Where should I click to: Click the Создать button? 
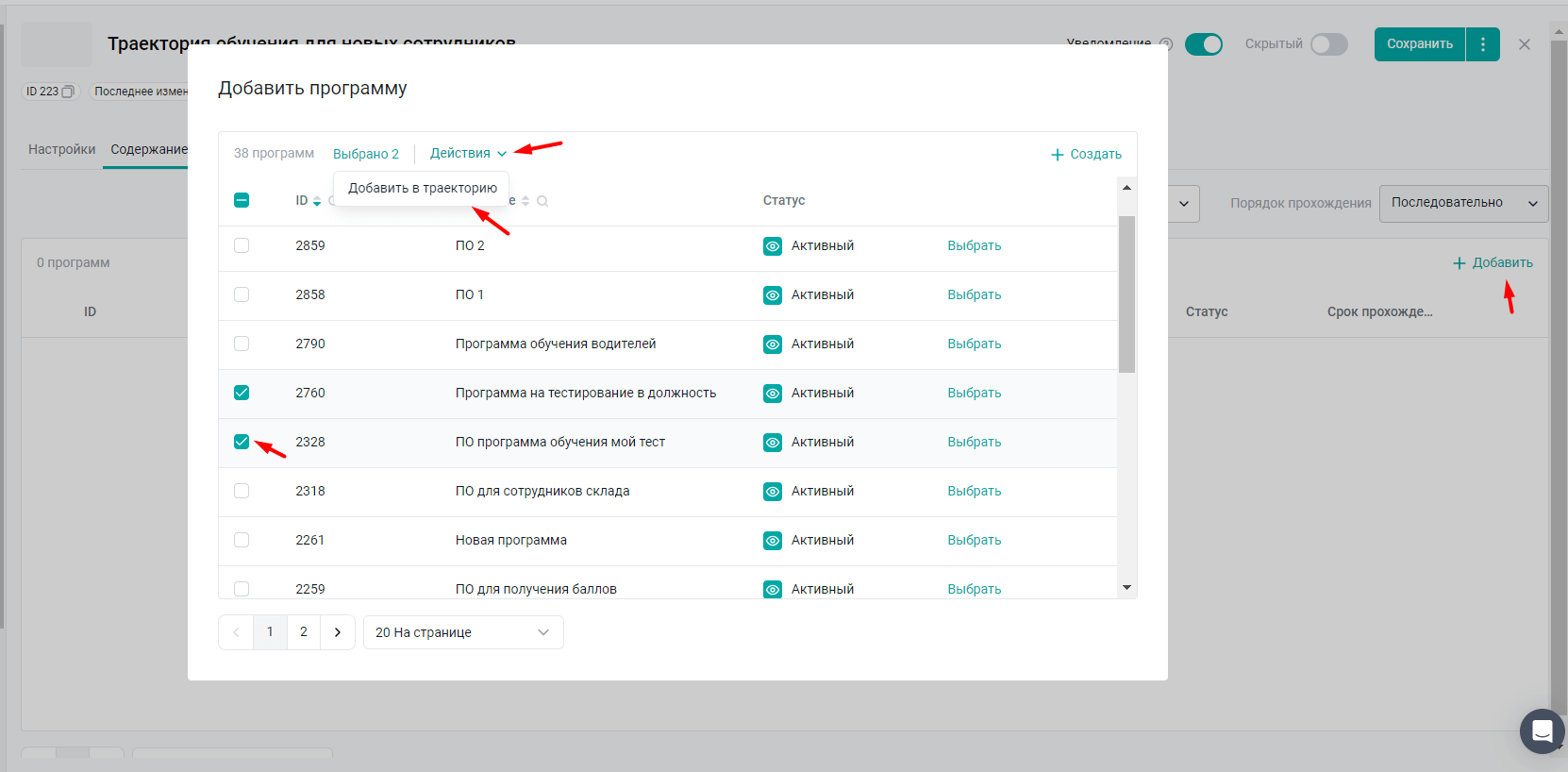coord(1086,154)
